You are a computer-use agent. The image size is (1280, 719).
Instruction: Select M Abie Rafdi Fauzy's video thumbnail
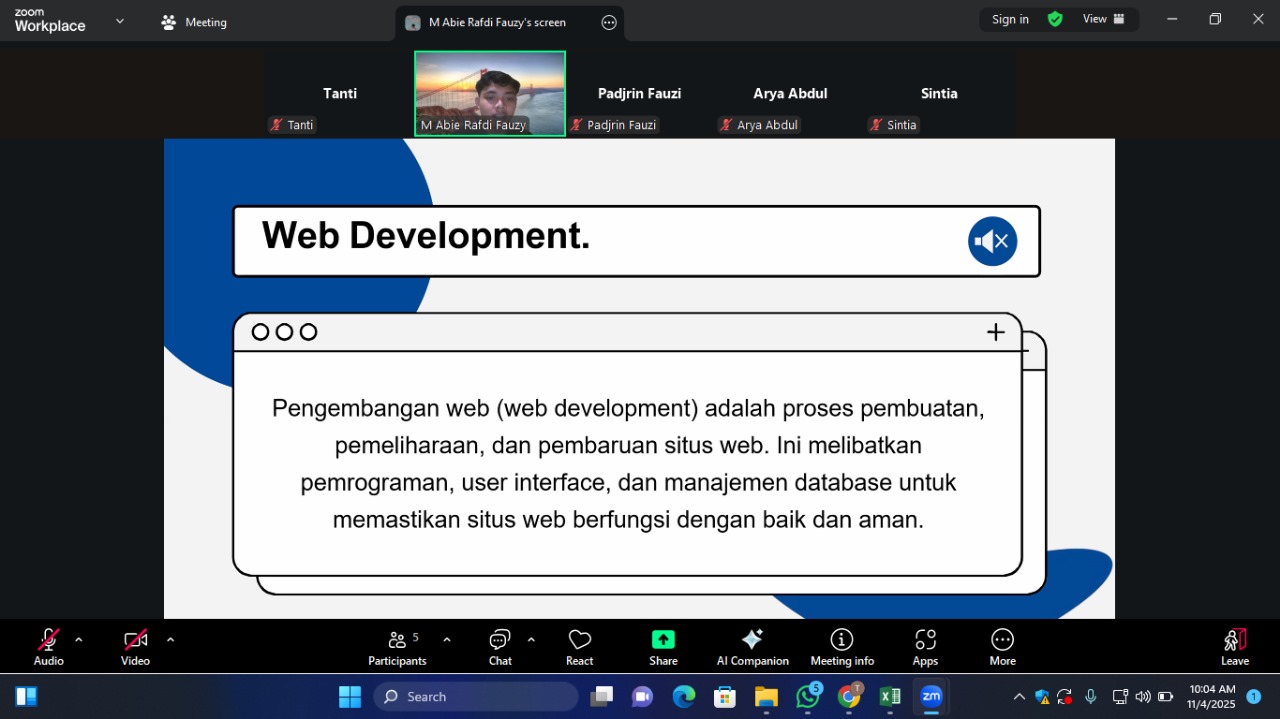pyautogui.click(x=490, y=93)
